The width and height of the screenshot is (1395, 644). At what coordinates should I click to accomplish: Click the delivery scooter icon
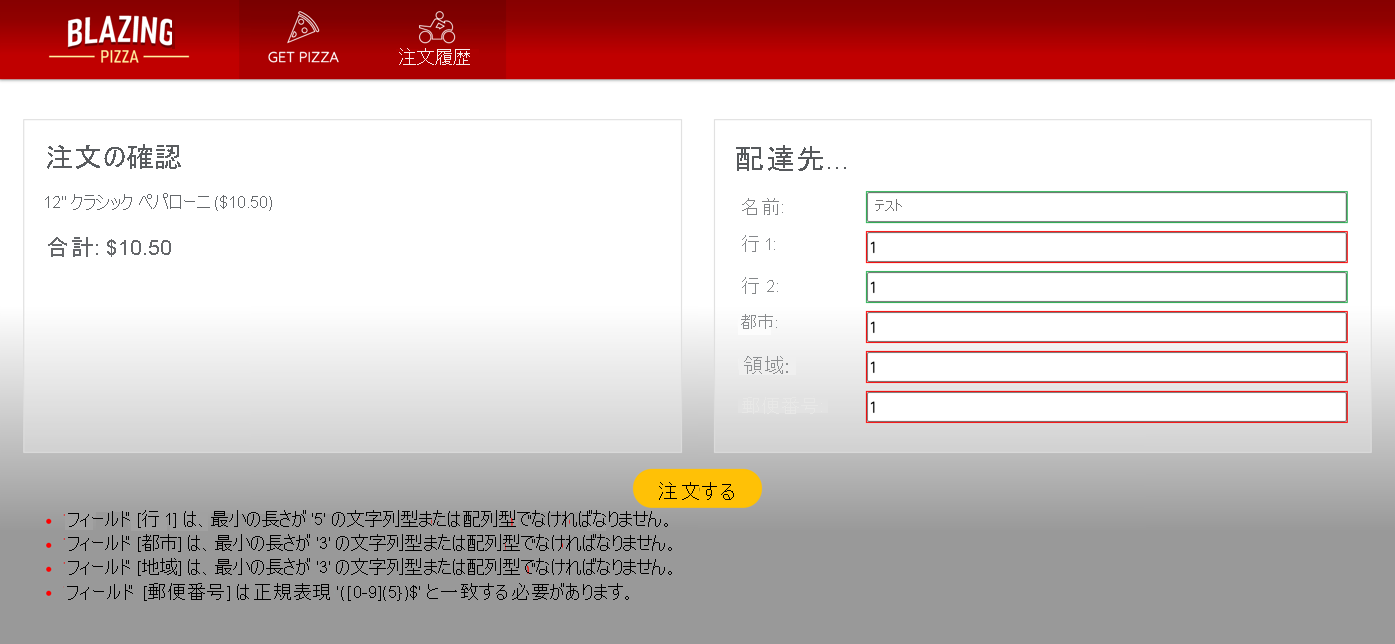434,25
